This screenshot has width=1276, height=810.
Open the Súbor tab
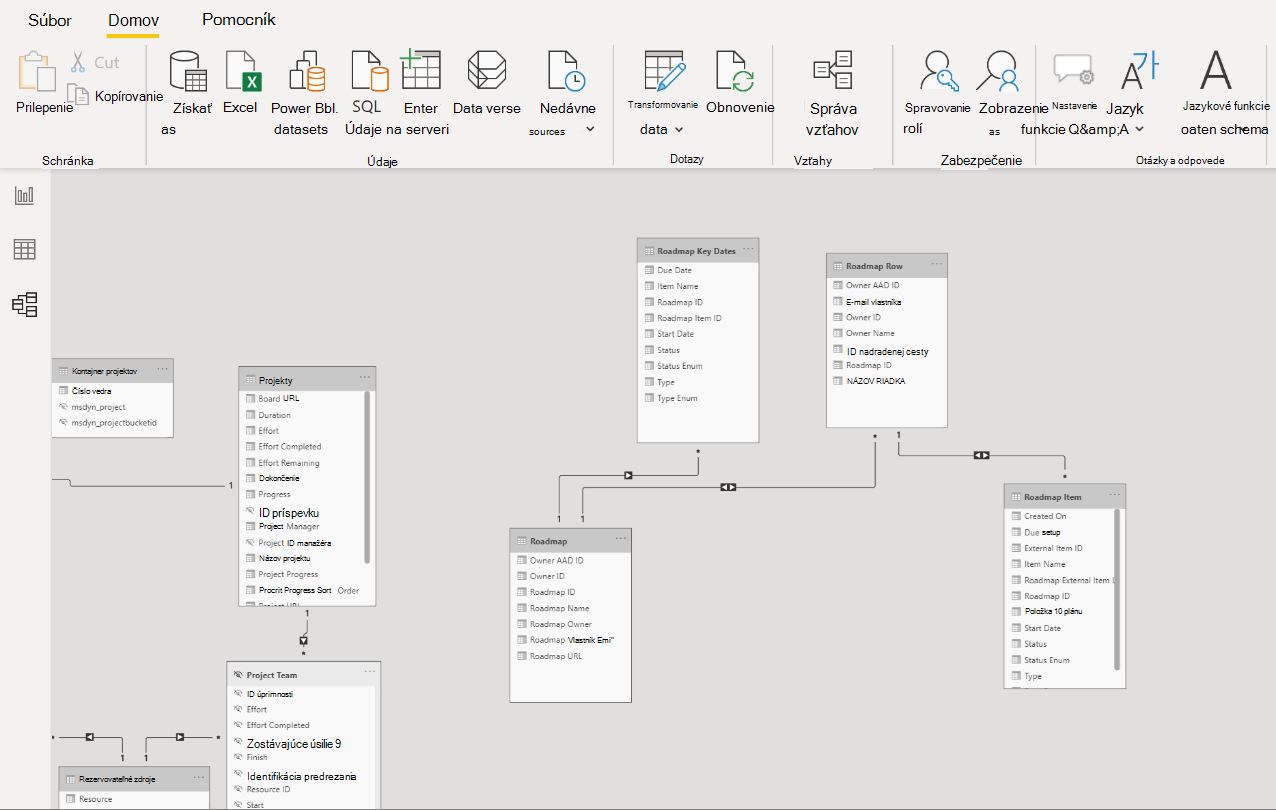(50, 20)
